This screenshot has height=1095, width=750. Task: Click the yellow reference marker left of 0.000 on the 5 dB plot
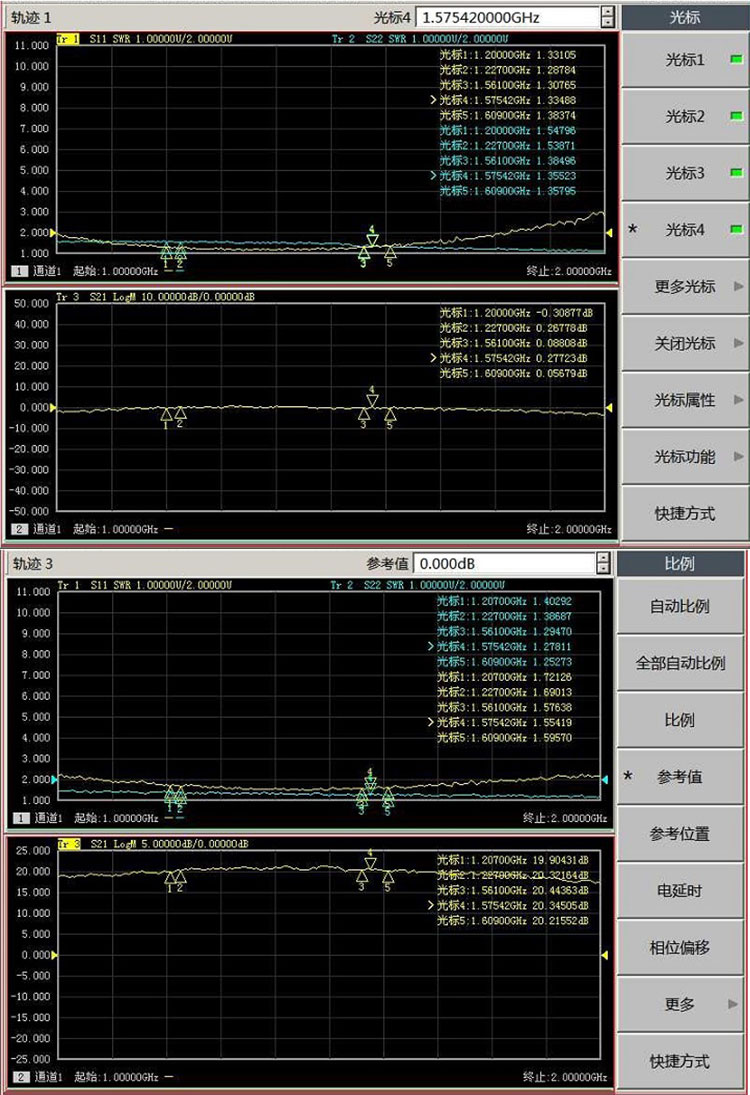(54, 955)
